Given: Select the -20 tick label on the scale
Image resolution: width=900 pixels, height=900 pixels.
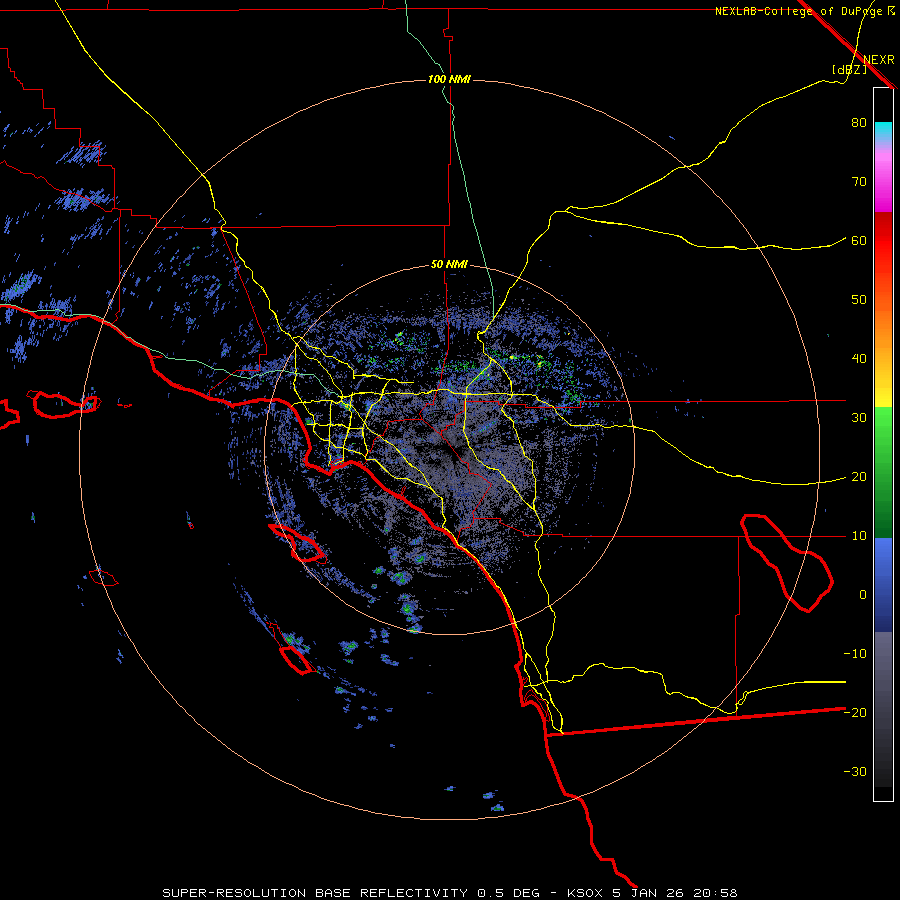Looking at the screenshot, I should click(855, 713).
